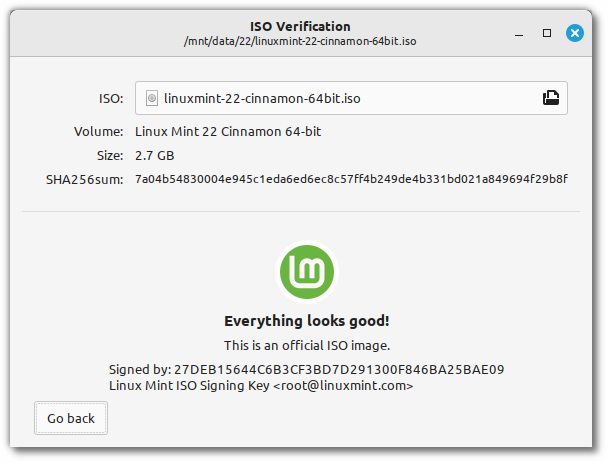Click the SHA256sum: label
608x463 pixels.
click(x=84, y=179)
